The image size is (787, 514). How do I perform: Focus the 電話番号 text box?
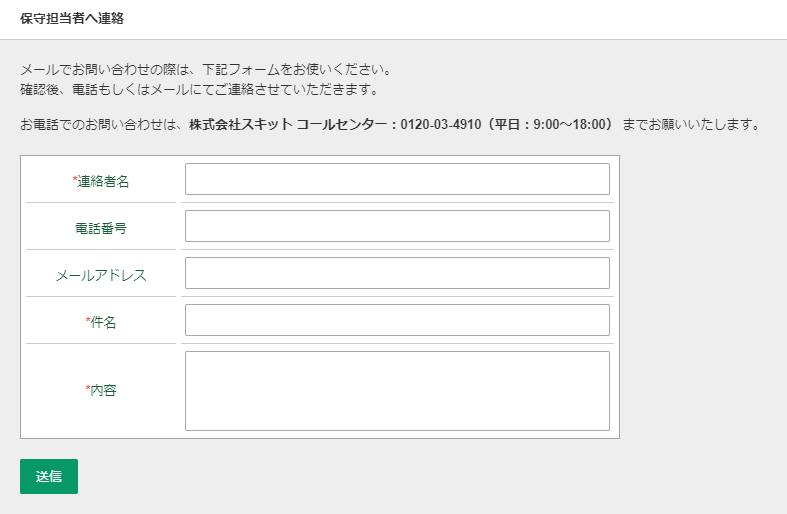click(x=397, y=226)
